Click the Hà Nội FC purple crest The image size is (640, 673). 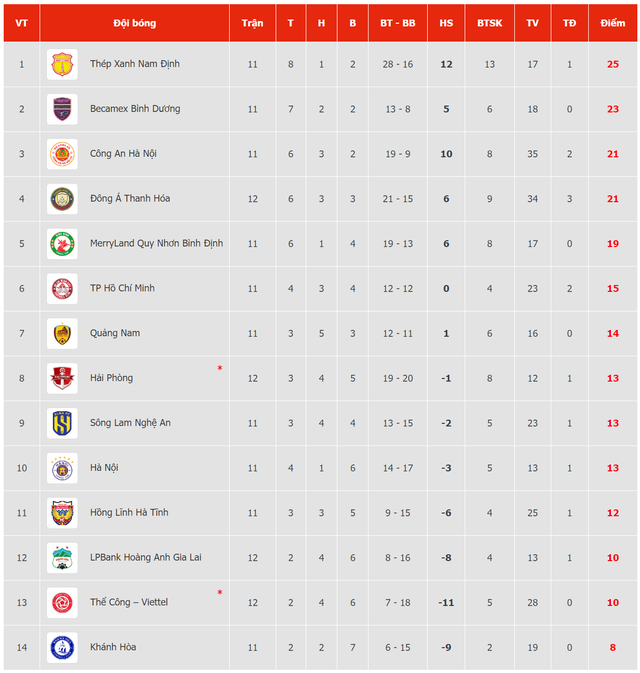(62, 468)
